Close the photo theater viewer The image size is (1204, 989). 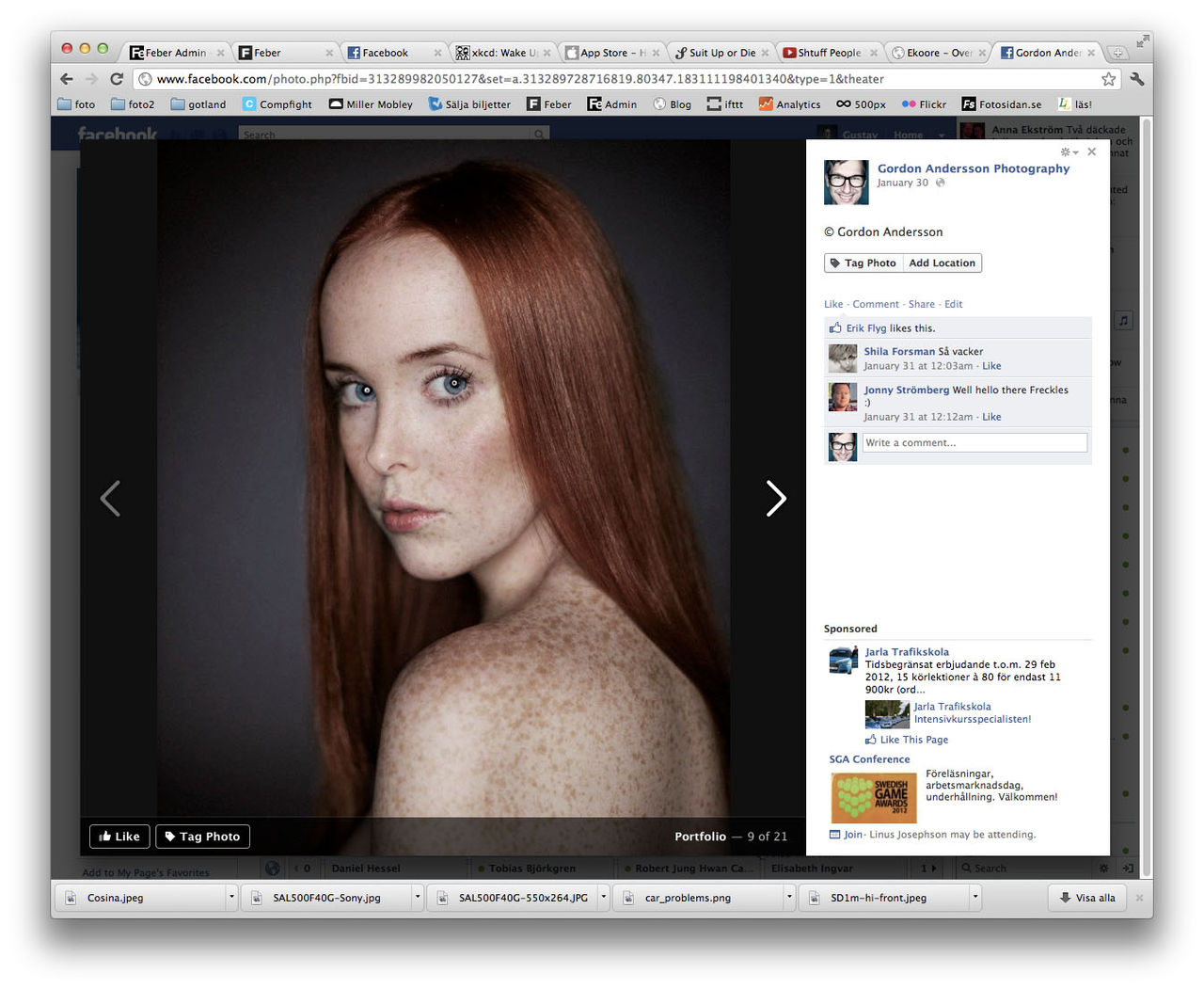pos(1091,152)
